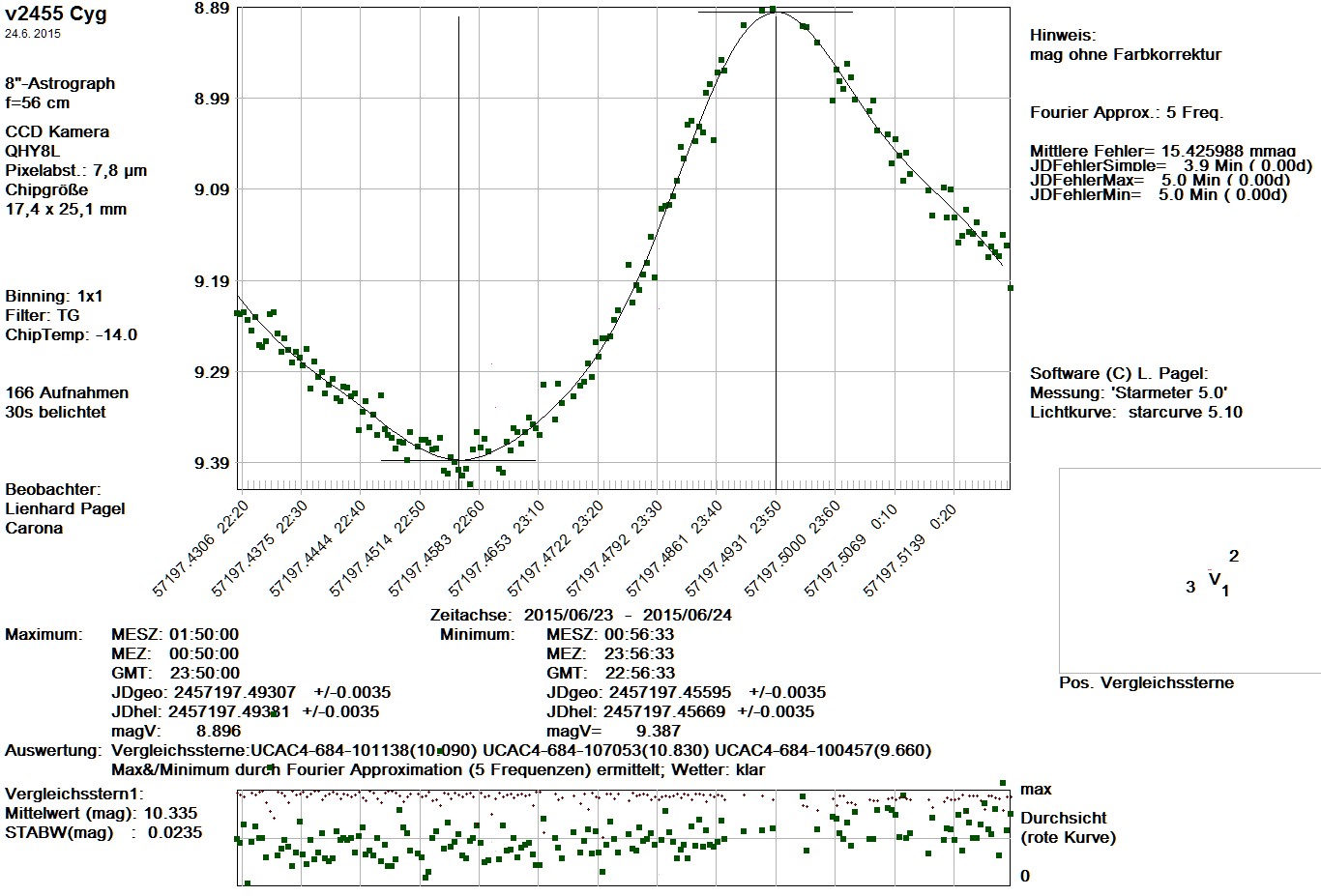Image resolution: width=1321 pixels, height=896 pixels.
Task: Click the 166 Aufnahmen exposure count
Action: pyautogui.click(x=67, y=392)
